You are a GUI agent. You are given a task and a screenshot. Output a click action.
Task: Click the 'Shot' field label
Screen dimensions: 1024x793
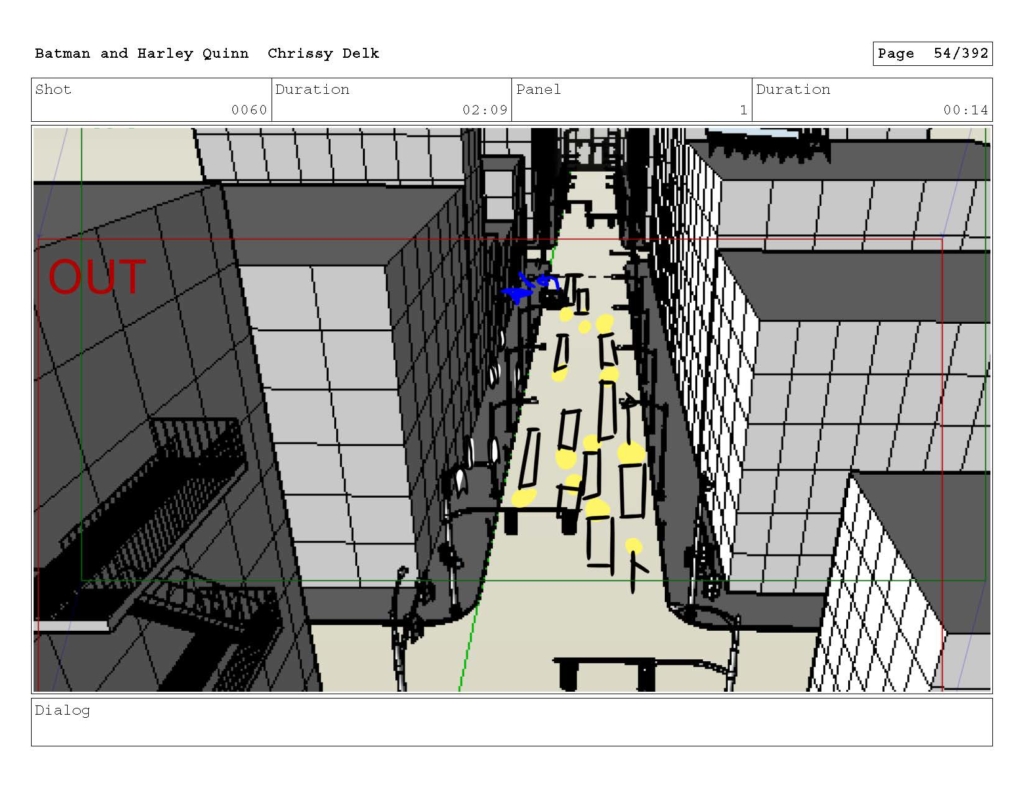tap(53, 89)
